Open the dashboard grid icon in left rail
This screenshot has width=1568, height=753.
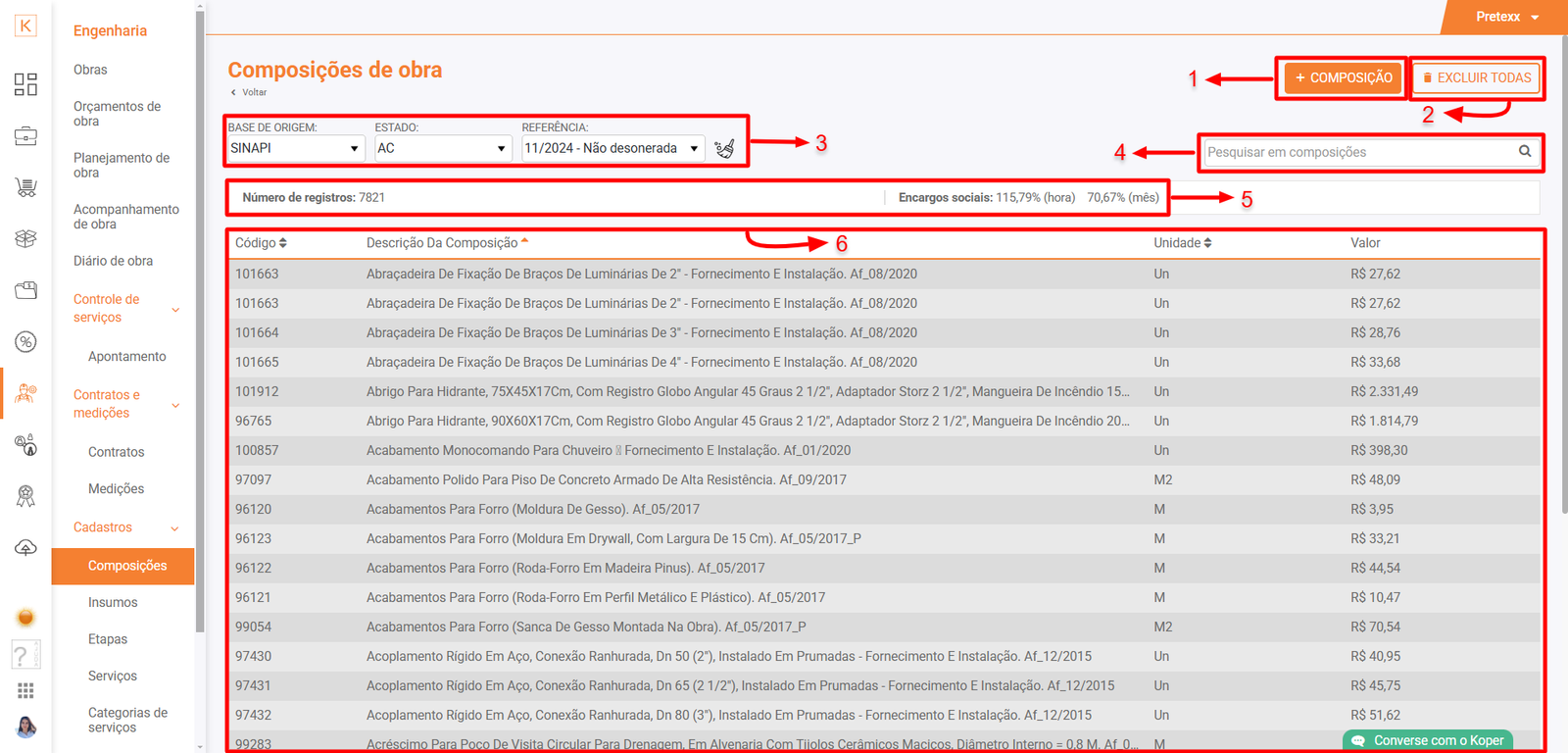point(25,84)
